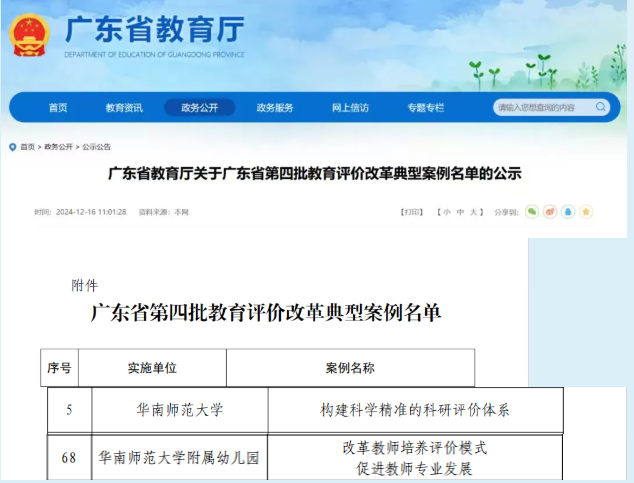Click the 序号 table header

click(x=59, y=368)
